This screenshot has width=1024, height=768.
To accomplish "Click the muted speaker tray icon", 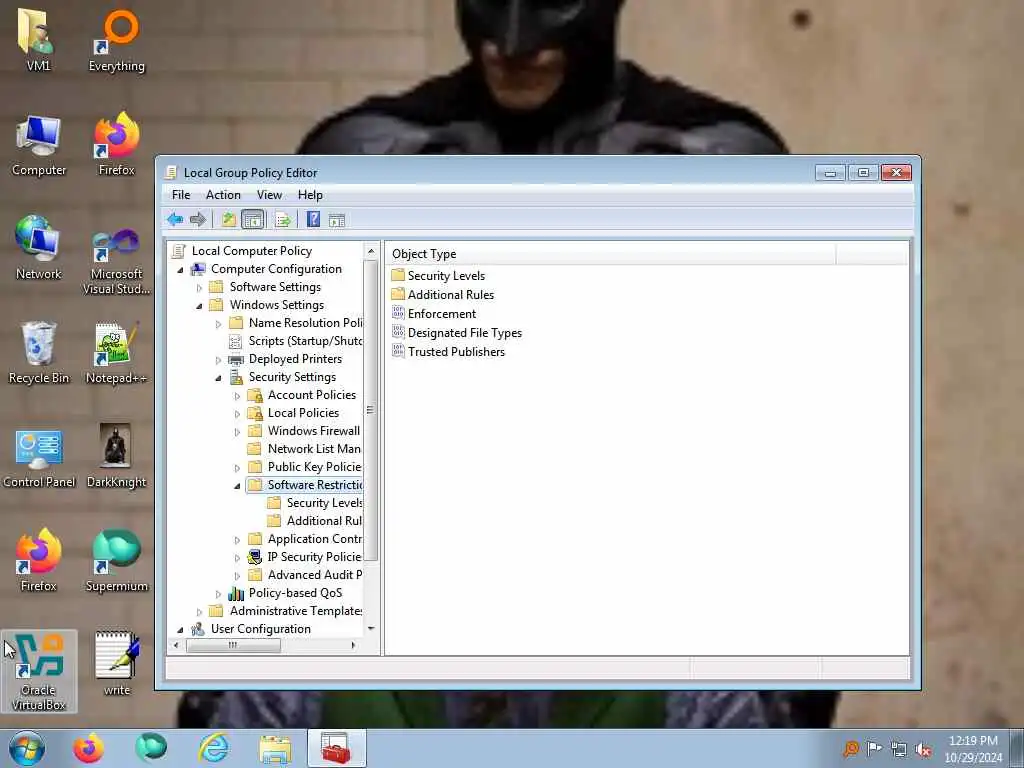I will pos(923,749).
